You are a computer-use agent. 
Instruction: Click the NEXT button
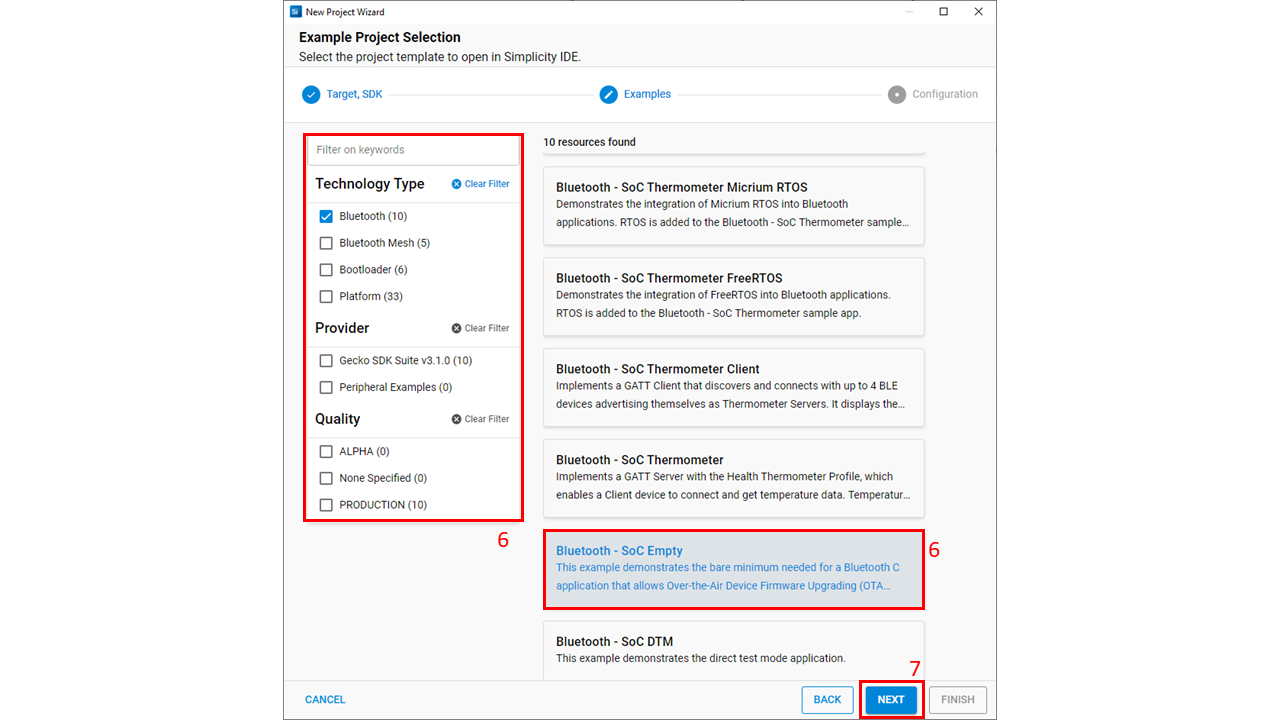pyautogui.click(x=891, y=700)
